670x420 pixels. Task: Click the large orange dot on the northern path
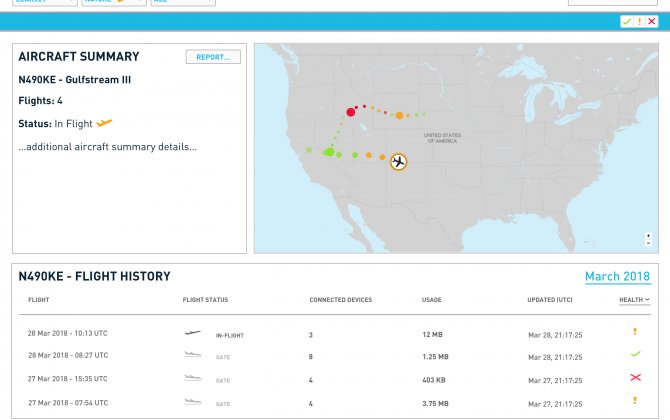point(400,115)
